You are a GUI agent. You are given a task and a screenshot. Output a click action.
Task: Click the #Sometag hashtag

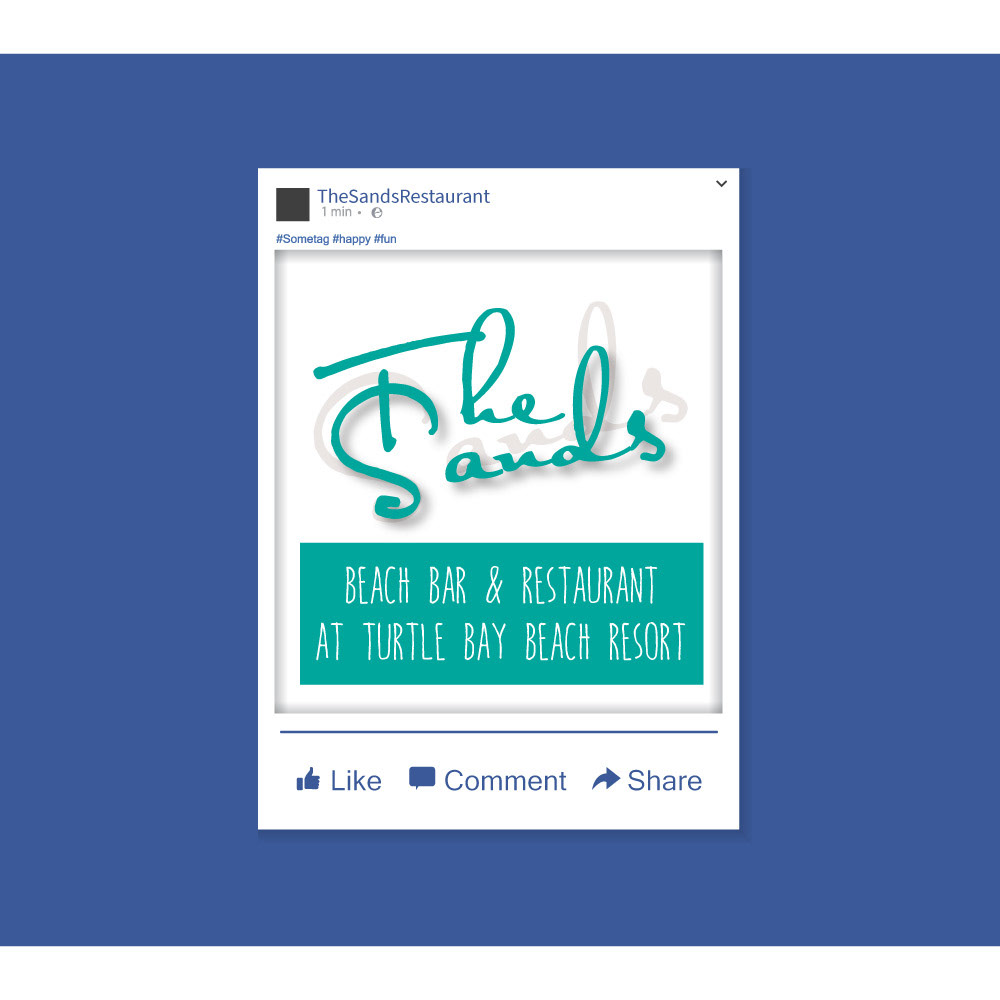[302, 239]
